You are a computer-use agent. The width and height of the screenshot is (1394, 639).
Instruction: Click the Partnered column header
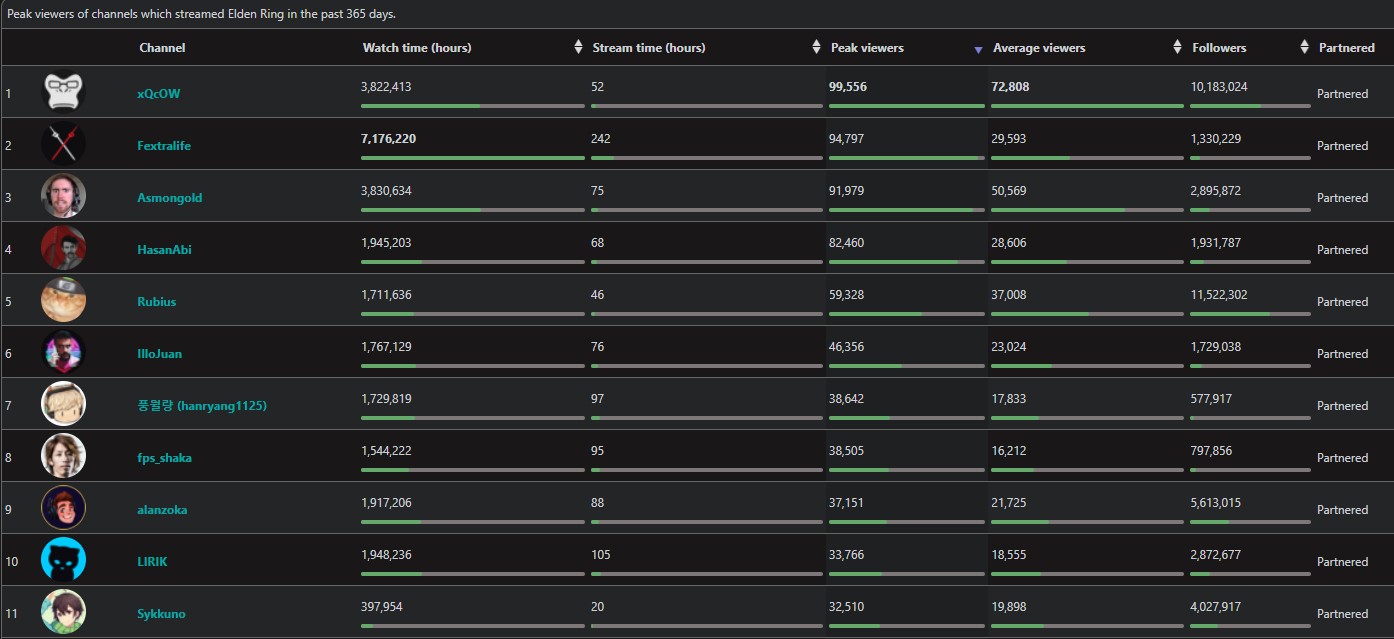(x=1347, y=48)
